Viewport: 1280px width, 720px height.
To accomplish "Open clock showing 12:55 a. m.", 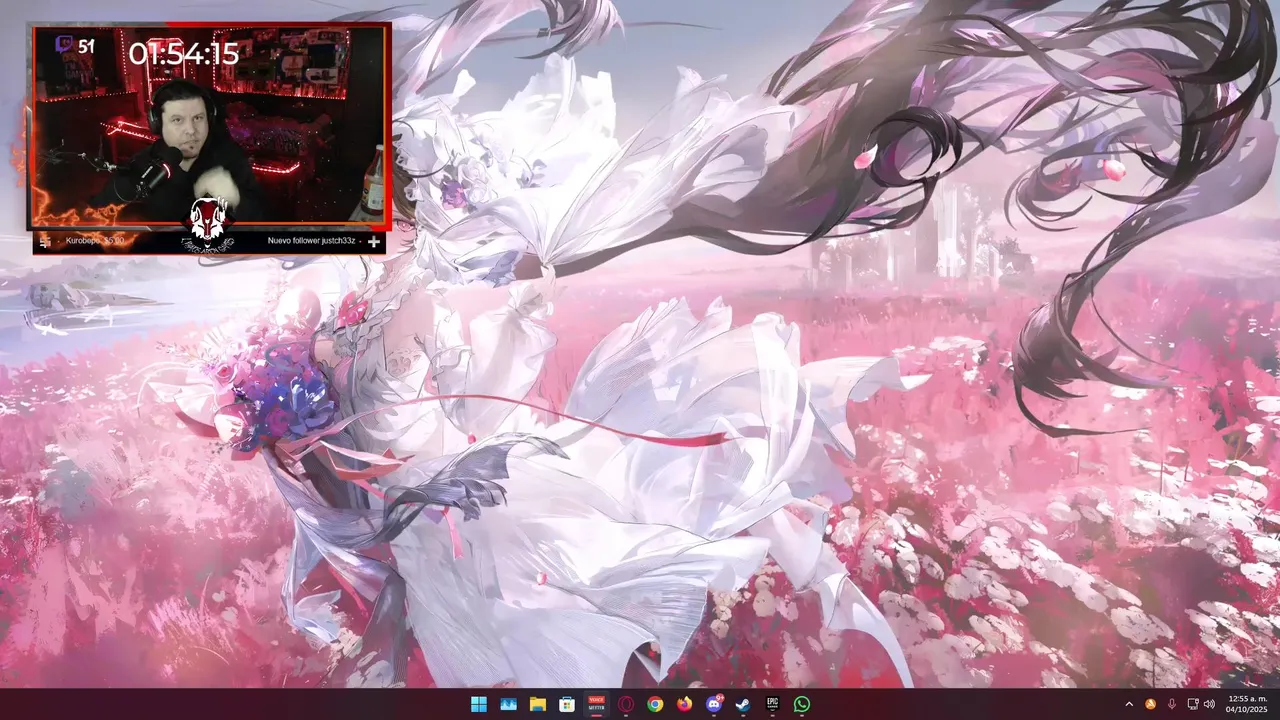I will point(1246,704).
